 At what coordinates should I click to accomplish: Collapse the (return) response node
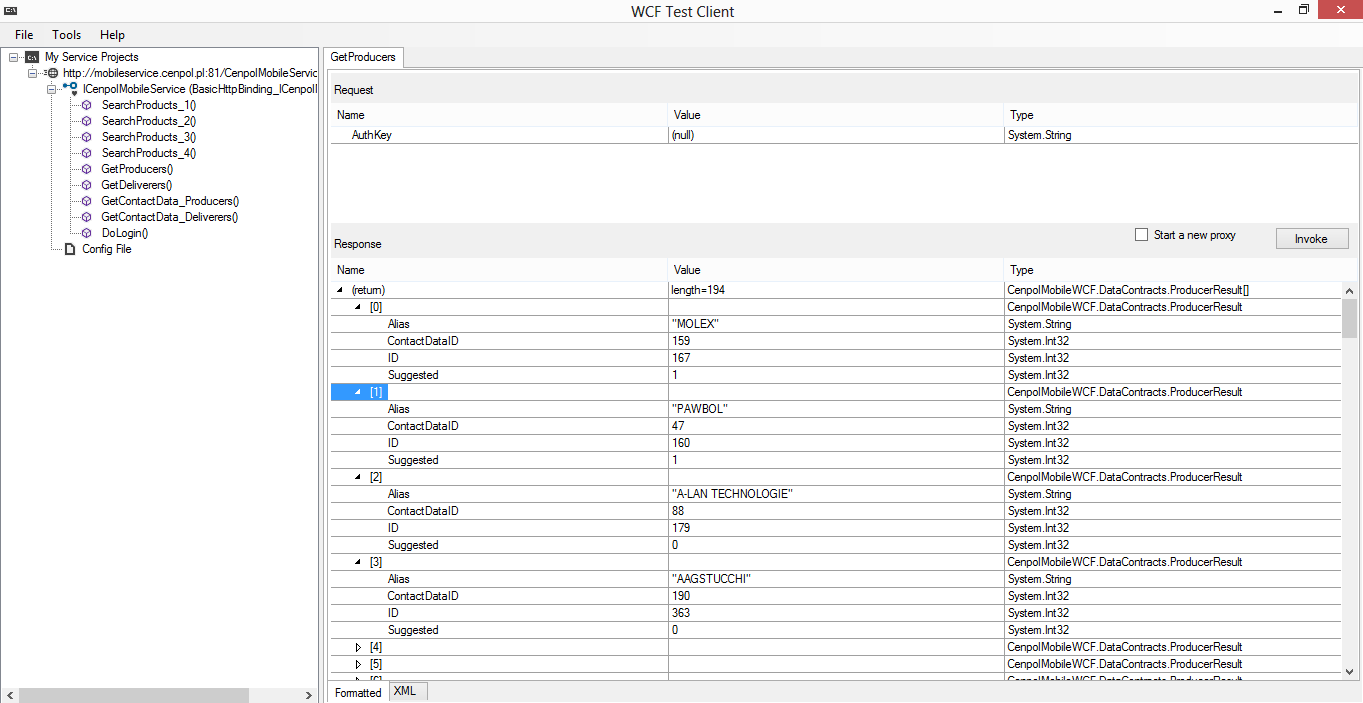(341, 290)
